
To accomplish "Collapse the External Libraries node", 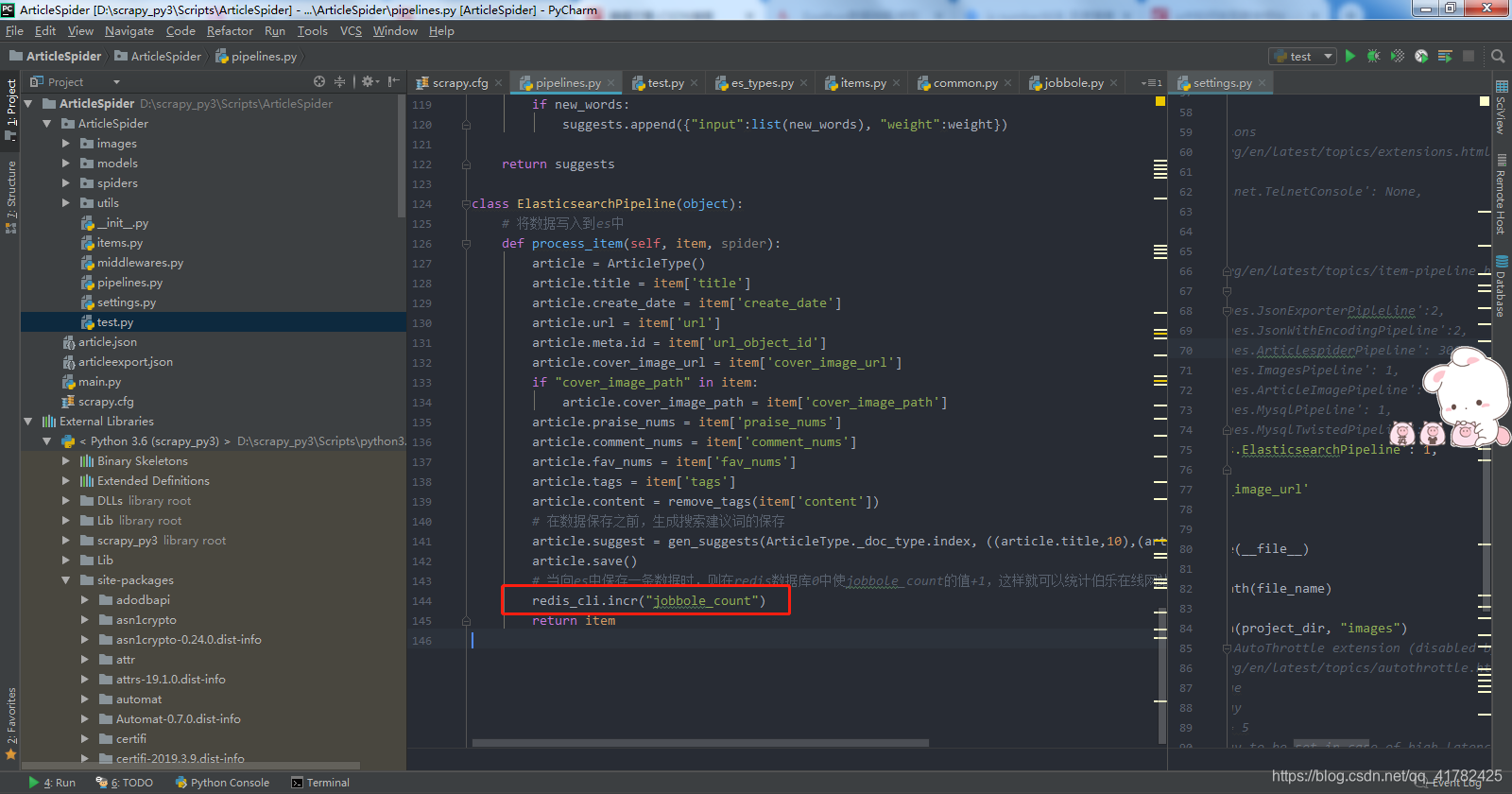I will 28,422.
